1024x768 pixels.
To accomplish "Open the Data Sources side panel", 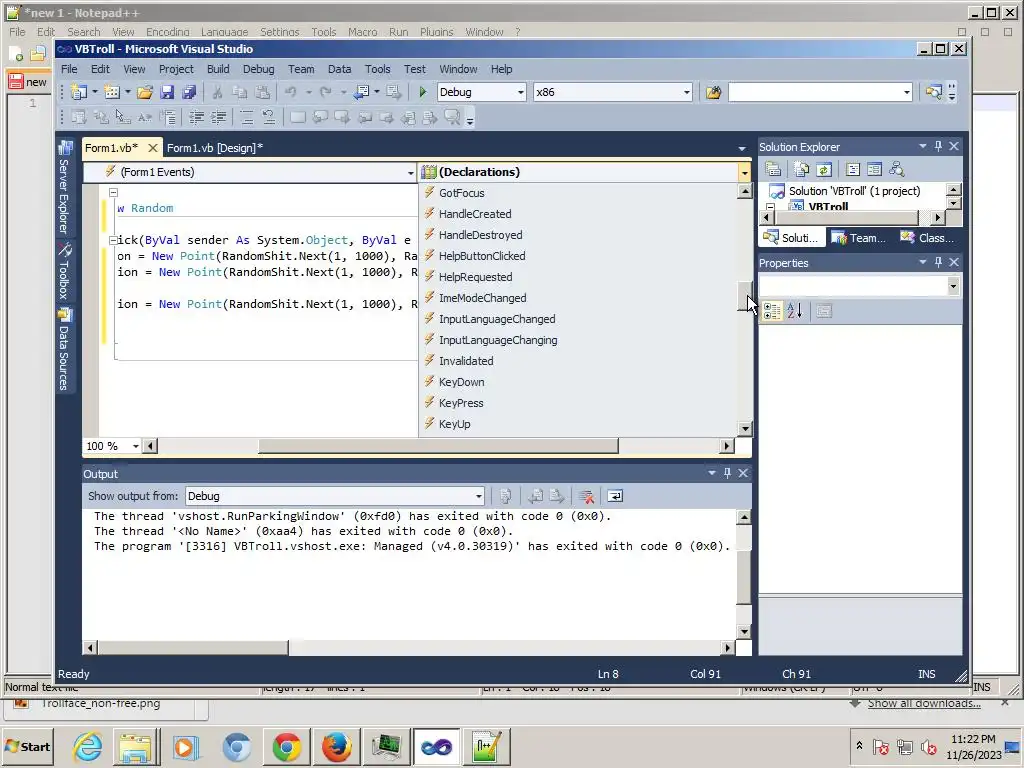I will pyautogui.click(x=65, y=349).
